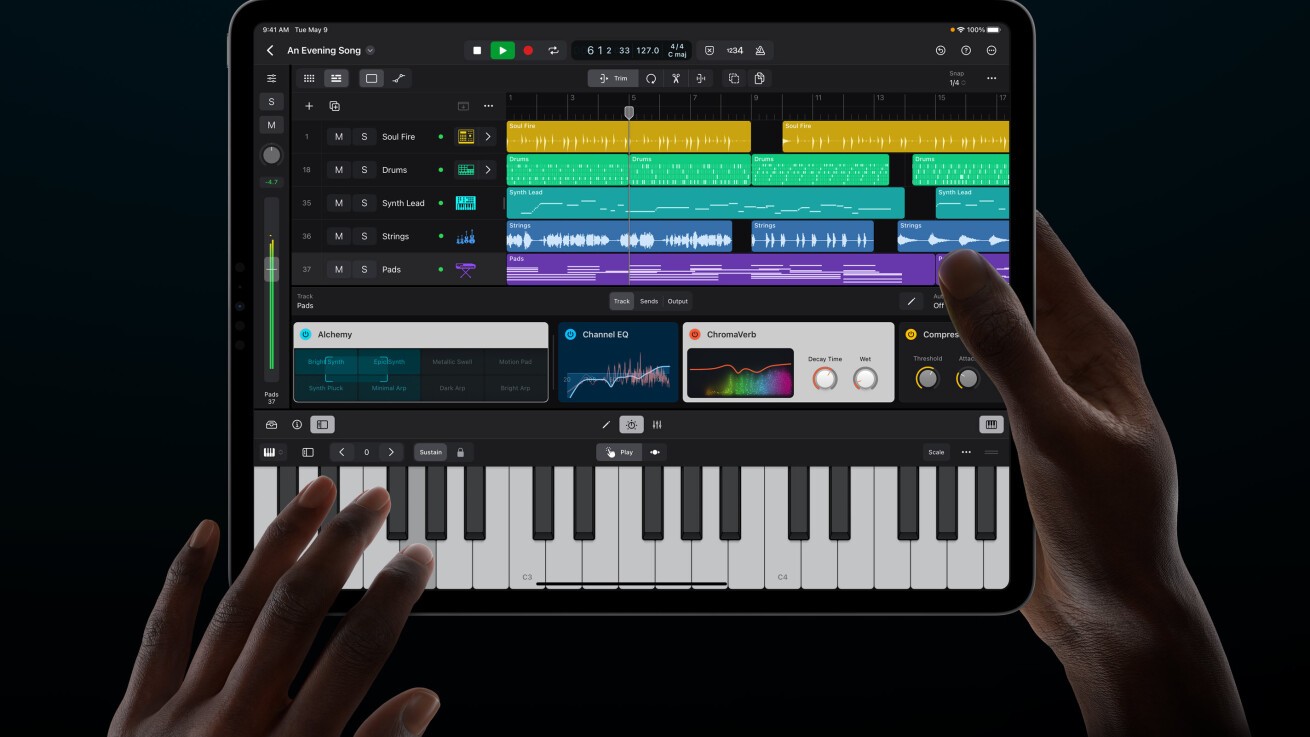The width and height of the screenshot is (1310, 737).
Task: Open the An Evening Song title dropdown
Action: tap(368, 50)
